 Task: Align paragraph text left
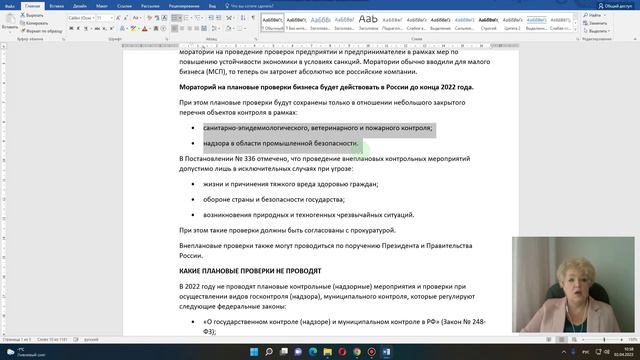(x=174, y=28)
